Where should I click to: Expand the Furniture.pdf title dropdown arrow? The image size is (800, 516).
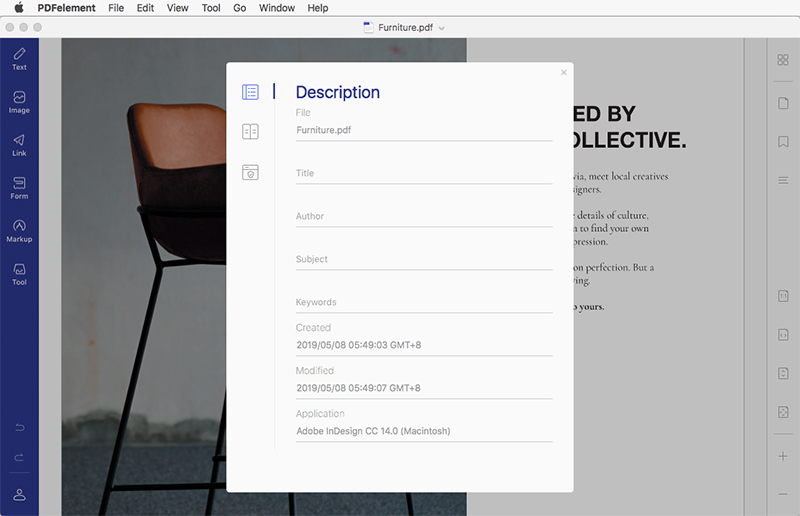click(x=442, y=28)
